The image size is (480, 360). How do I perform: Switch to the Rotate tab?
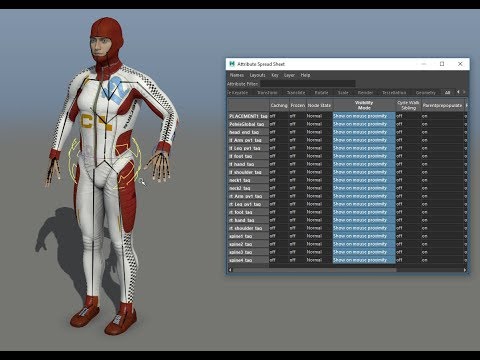(321, 93)
